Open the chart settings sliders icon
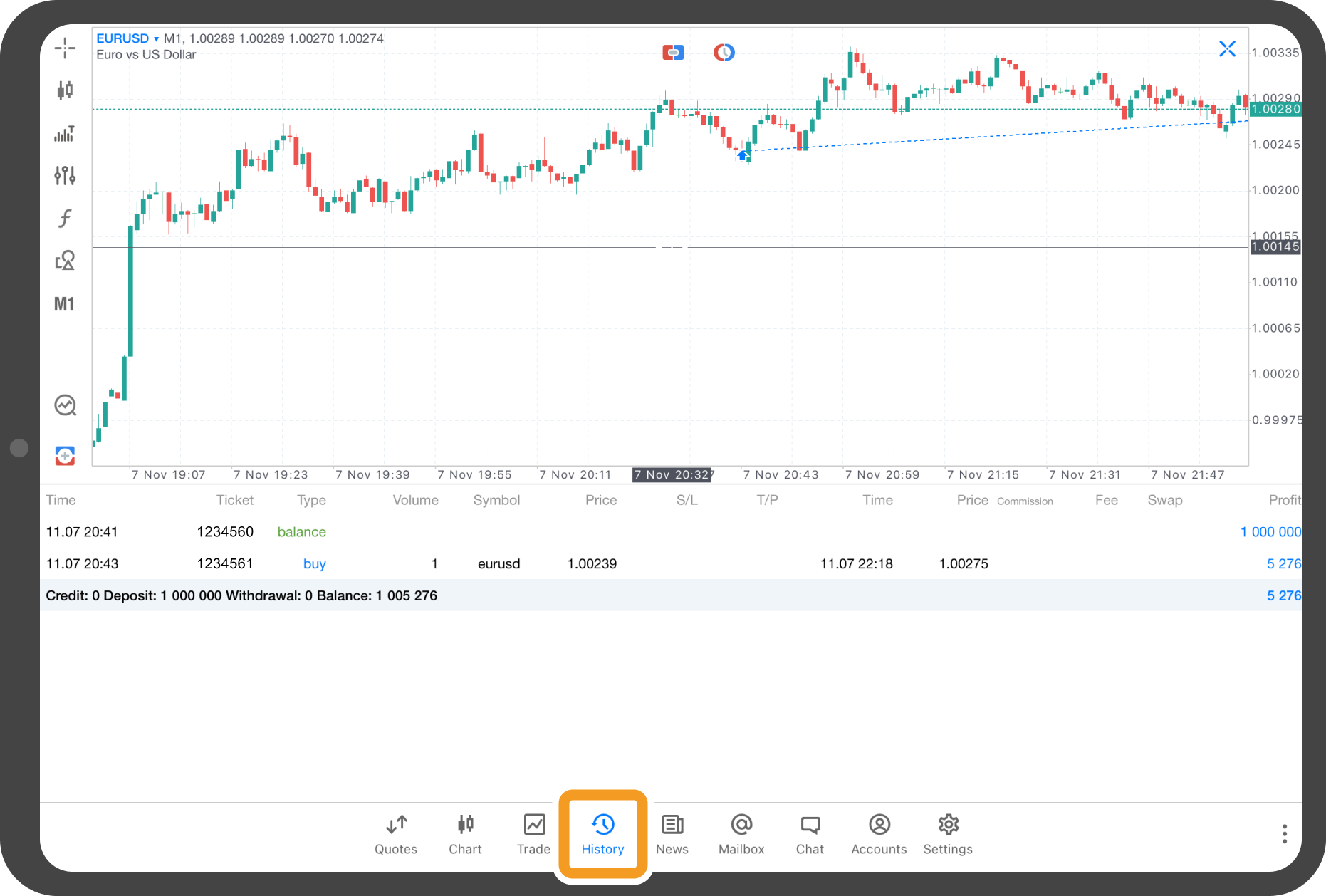This screenshot has height=896, width=1326. [x=65, y=175]
